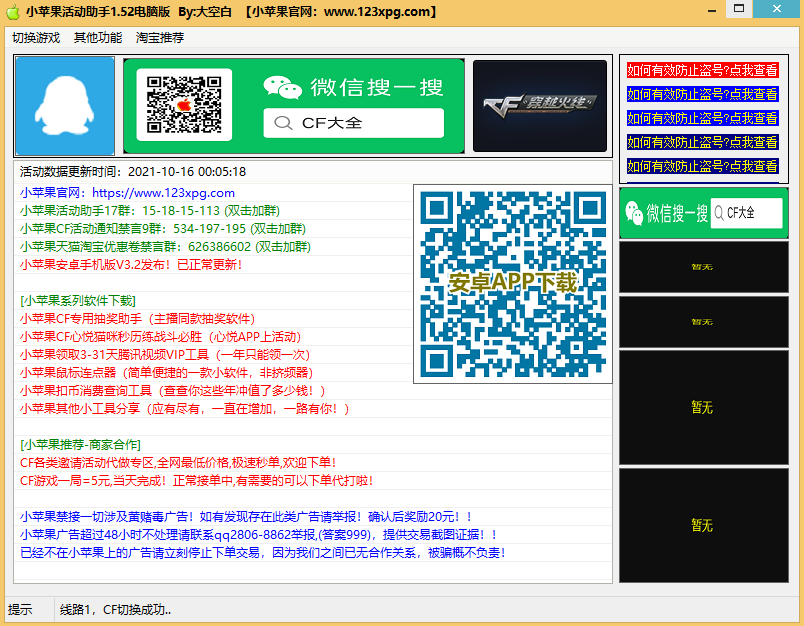Viewport: 804px width, 626px height.
Task: Open the 淘宝推荐 menu
Action: click(160, 37)
